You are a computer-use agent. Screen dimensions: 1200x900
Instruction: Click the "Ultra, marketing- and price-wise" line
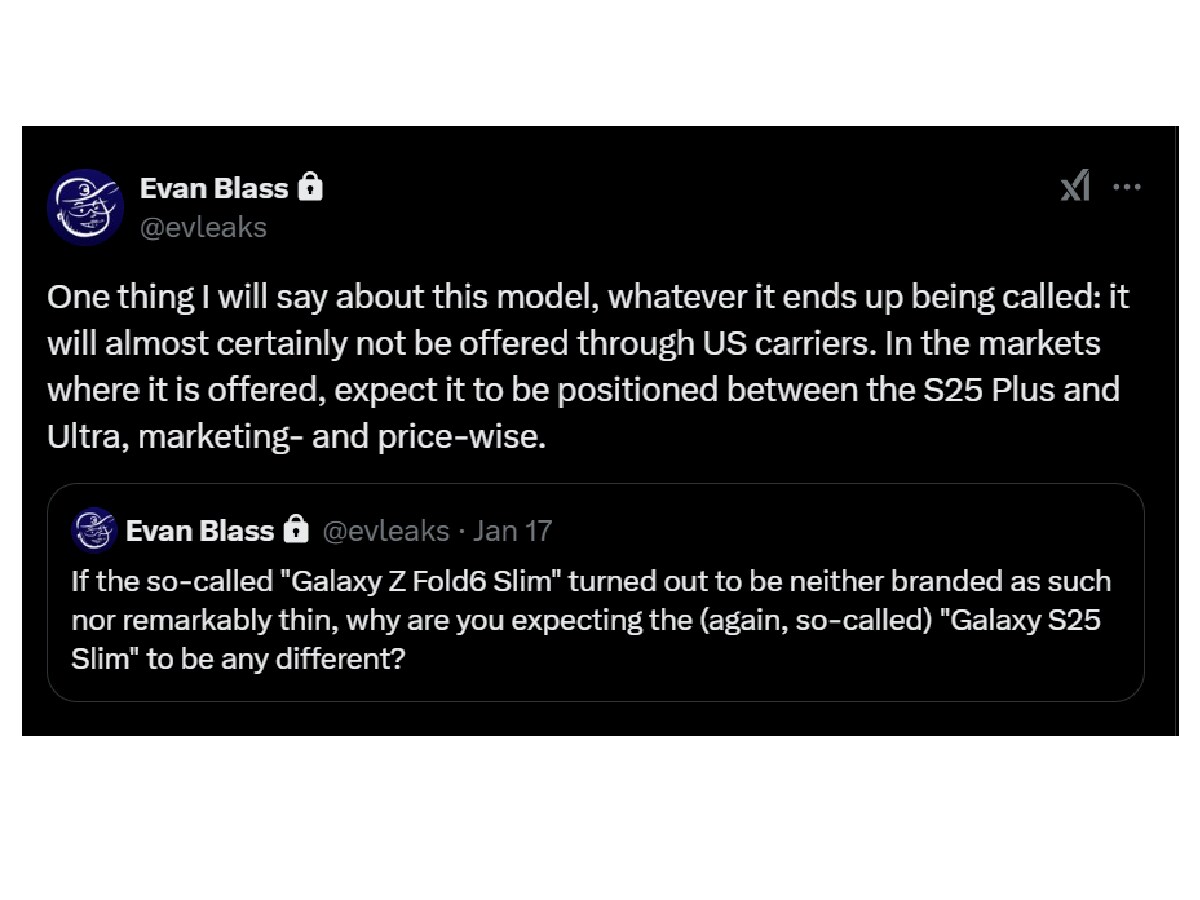pos(297,436)
